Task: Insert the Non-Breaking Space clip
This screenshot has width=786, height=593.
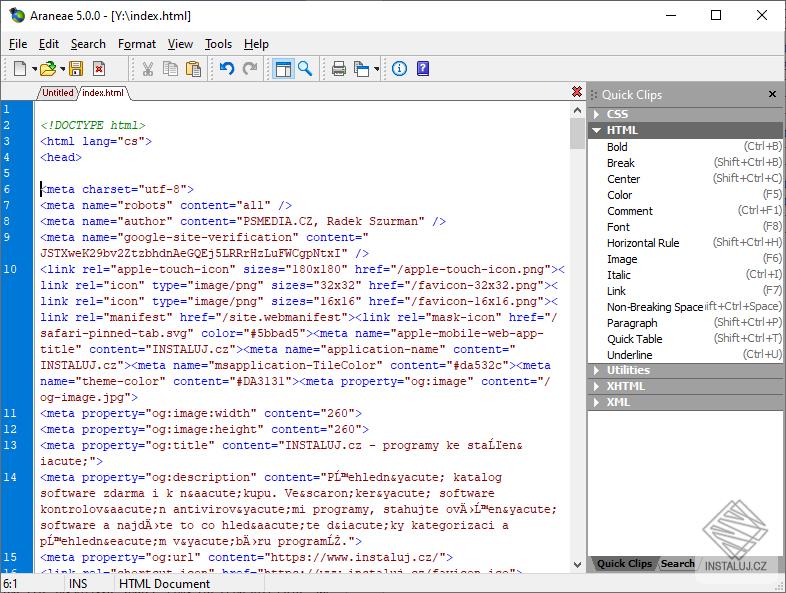Action: point(654,307)
